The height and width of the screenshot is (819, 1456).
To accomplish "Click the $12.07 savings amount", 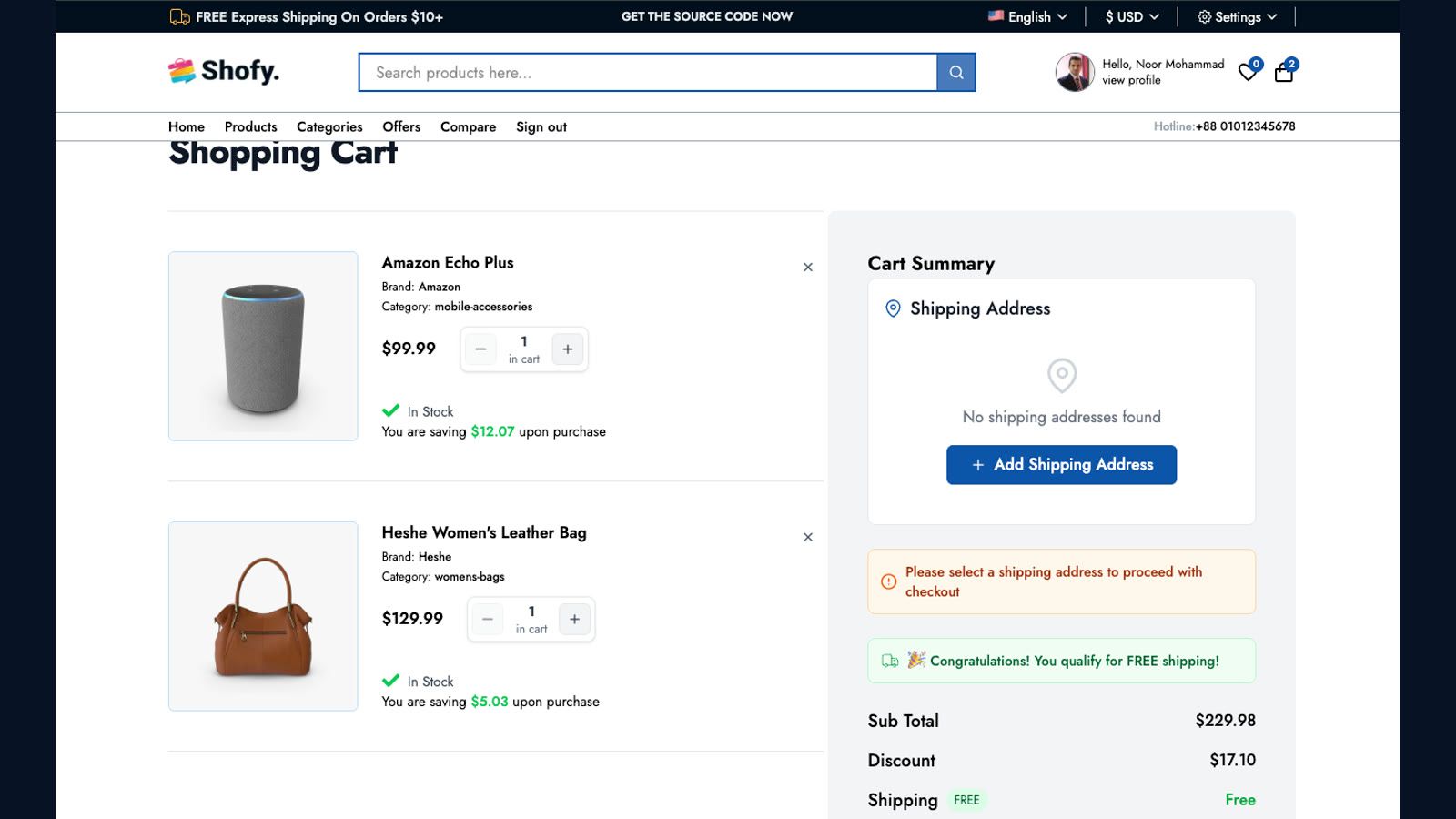I will point(492,431).
